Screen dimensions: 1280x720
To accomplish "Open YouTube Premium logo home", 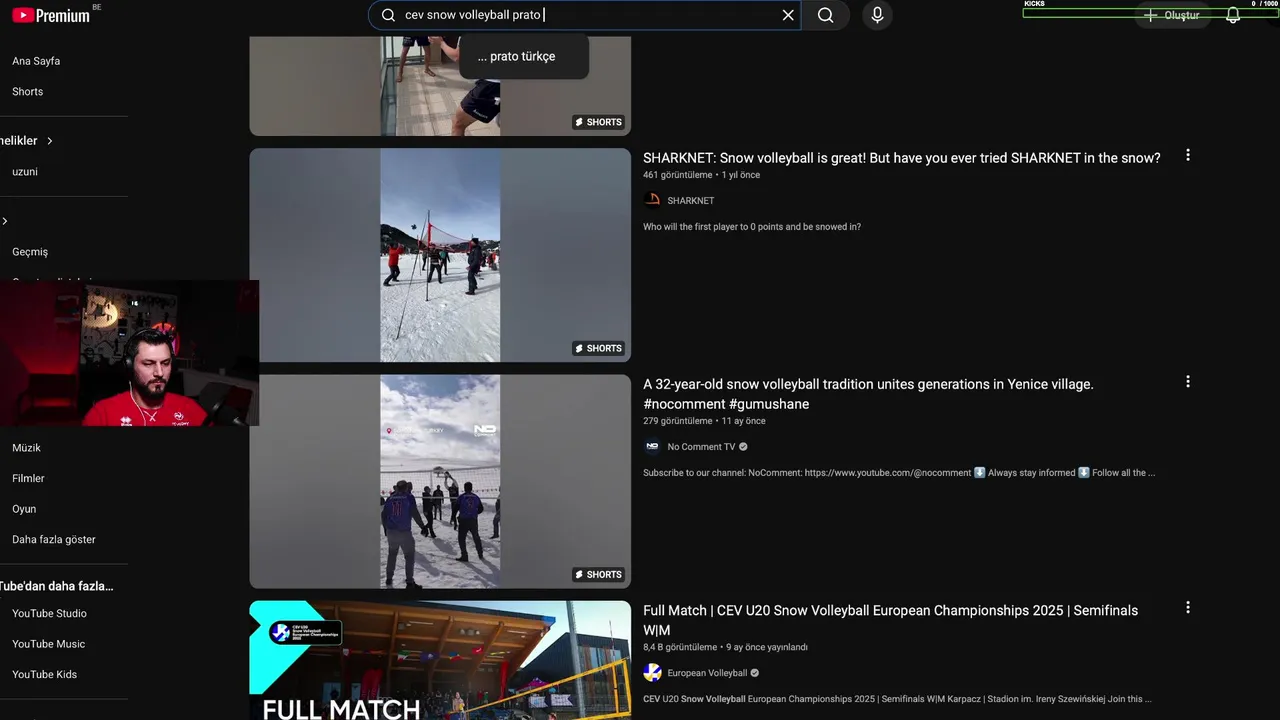I will coord(50,15).
